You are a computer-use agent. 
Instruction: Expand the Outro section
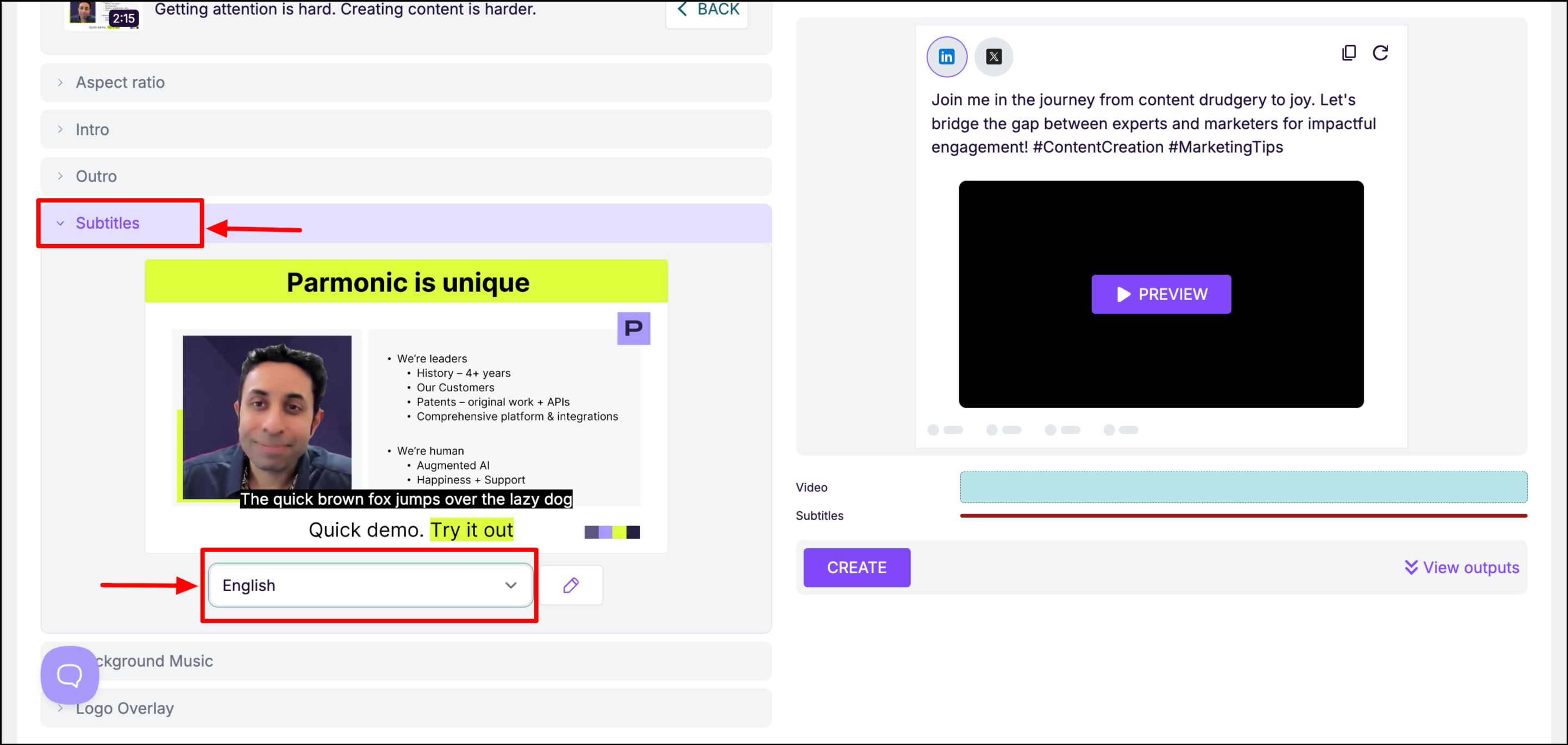[x=406, y=176]
